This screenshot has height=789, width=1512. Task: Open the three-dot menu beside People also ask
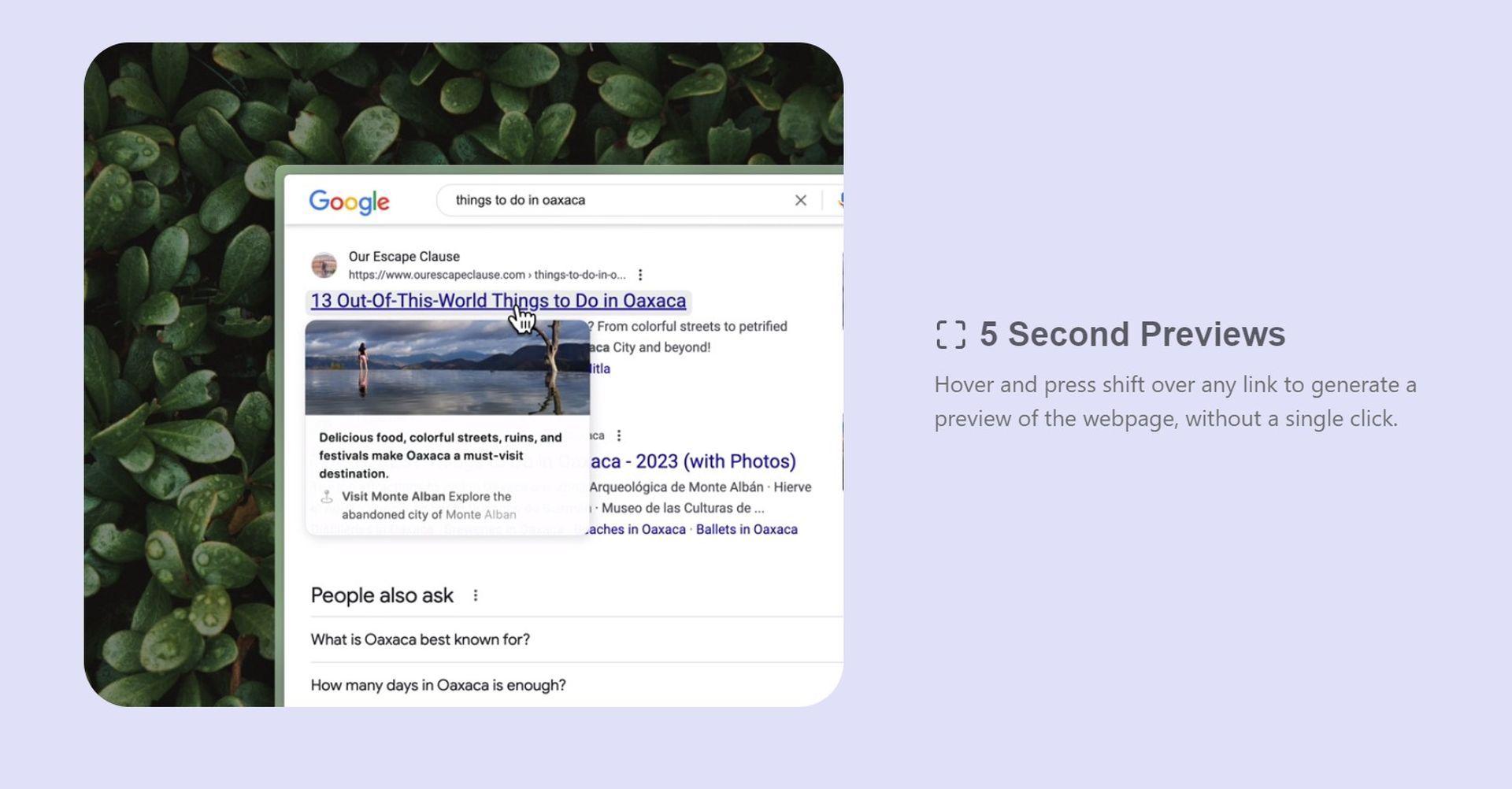pos(475,595)
